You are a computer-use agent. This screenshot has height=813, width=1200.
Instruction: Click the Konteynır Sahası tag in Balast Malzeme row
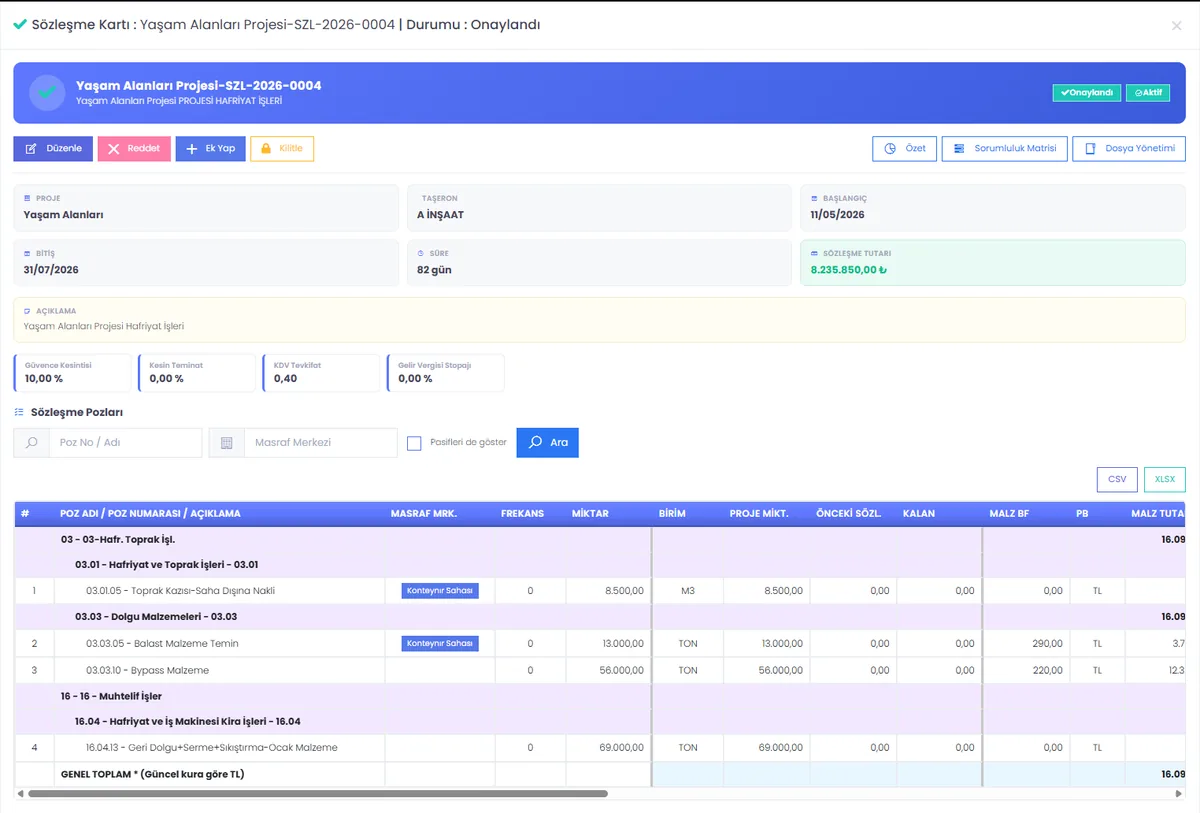[x=440, y=644]
